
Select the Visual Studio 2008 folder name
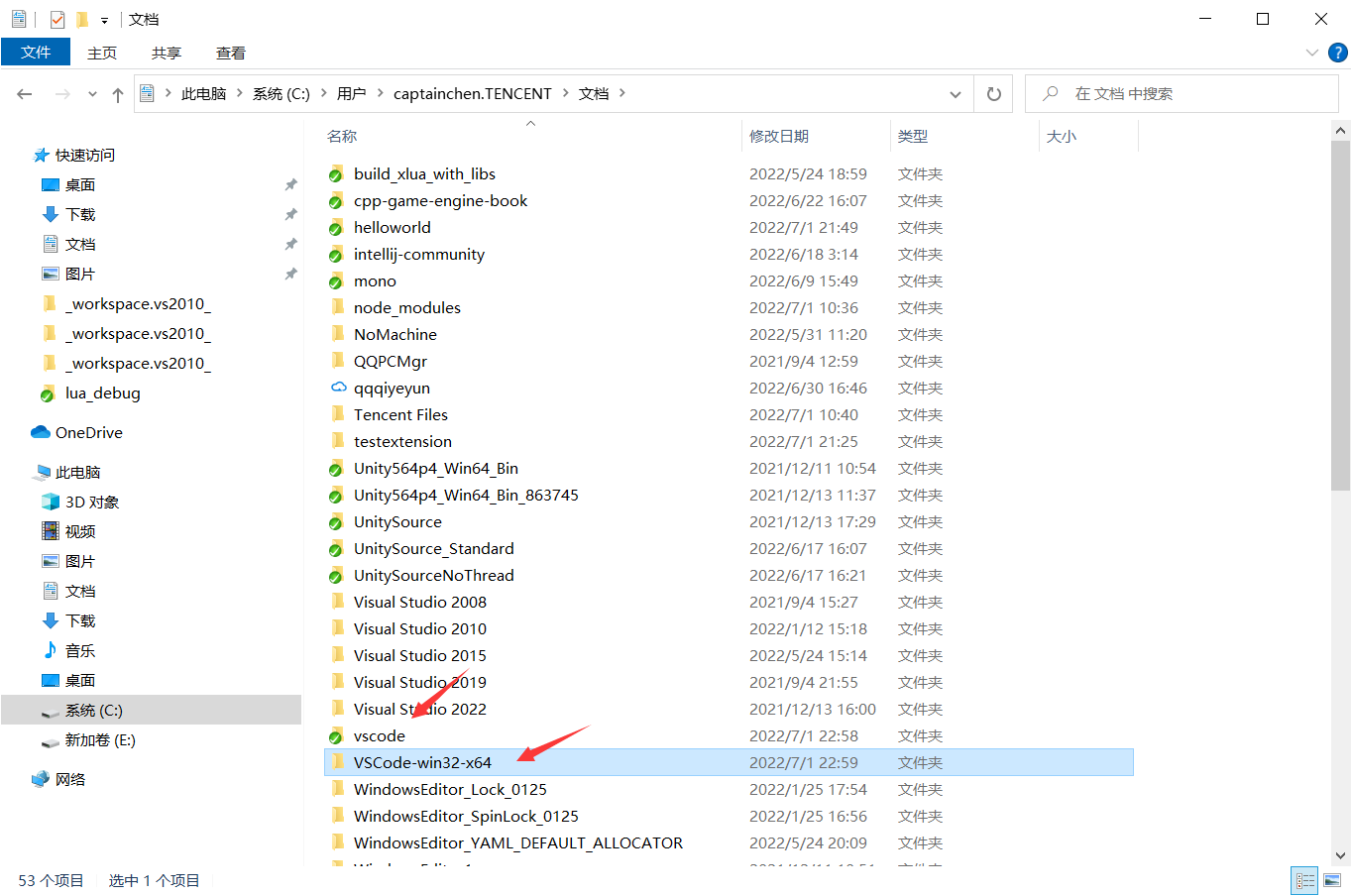[420, 603]
